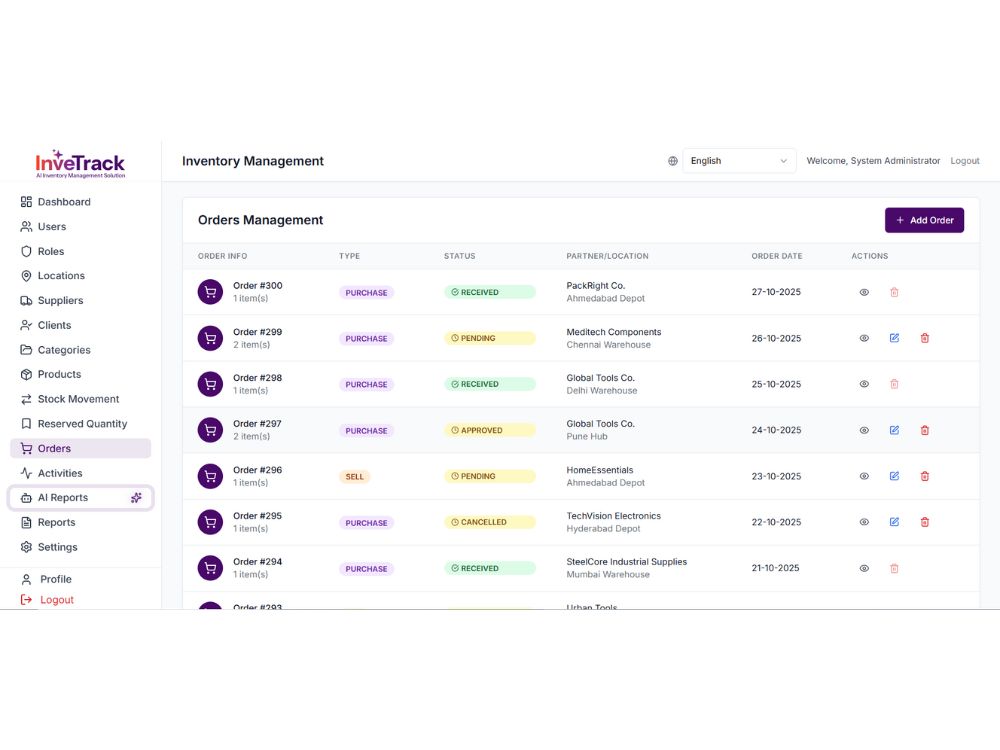Open Dashboard in sidebar

coord(81,202)
